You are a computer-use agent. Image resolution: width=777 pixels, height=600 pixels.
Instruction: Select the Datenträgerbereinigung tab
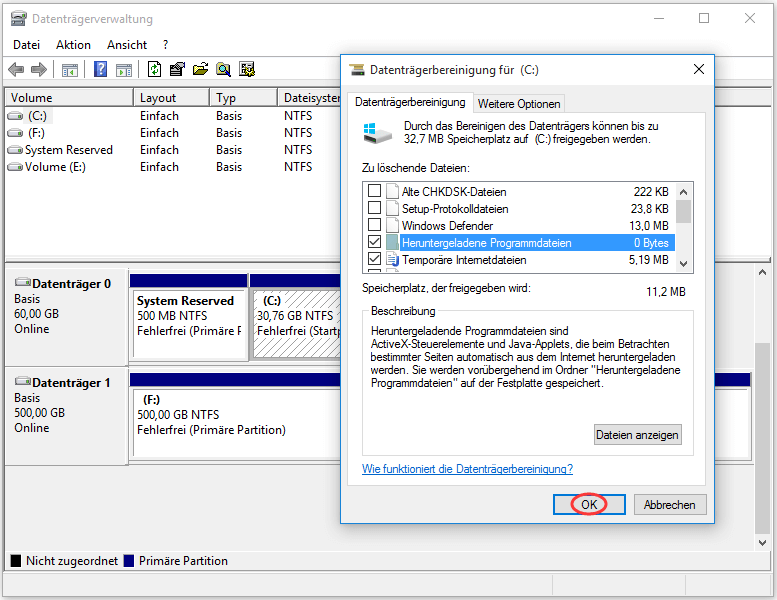(410, 103)
